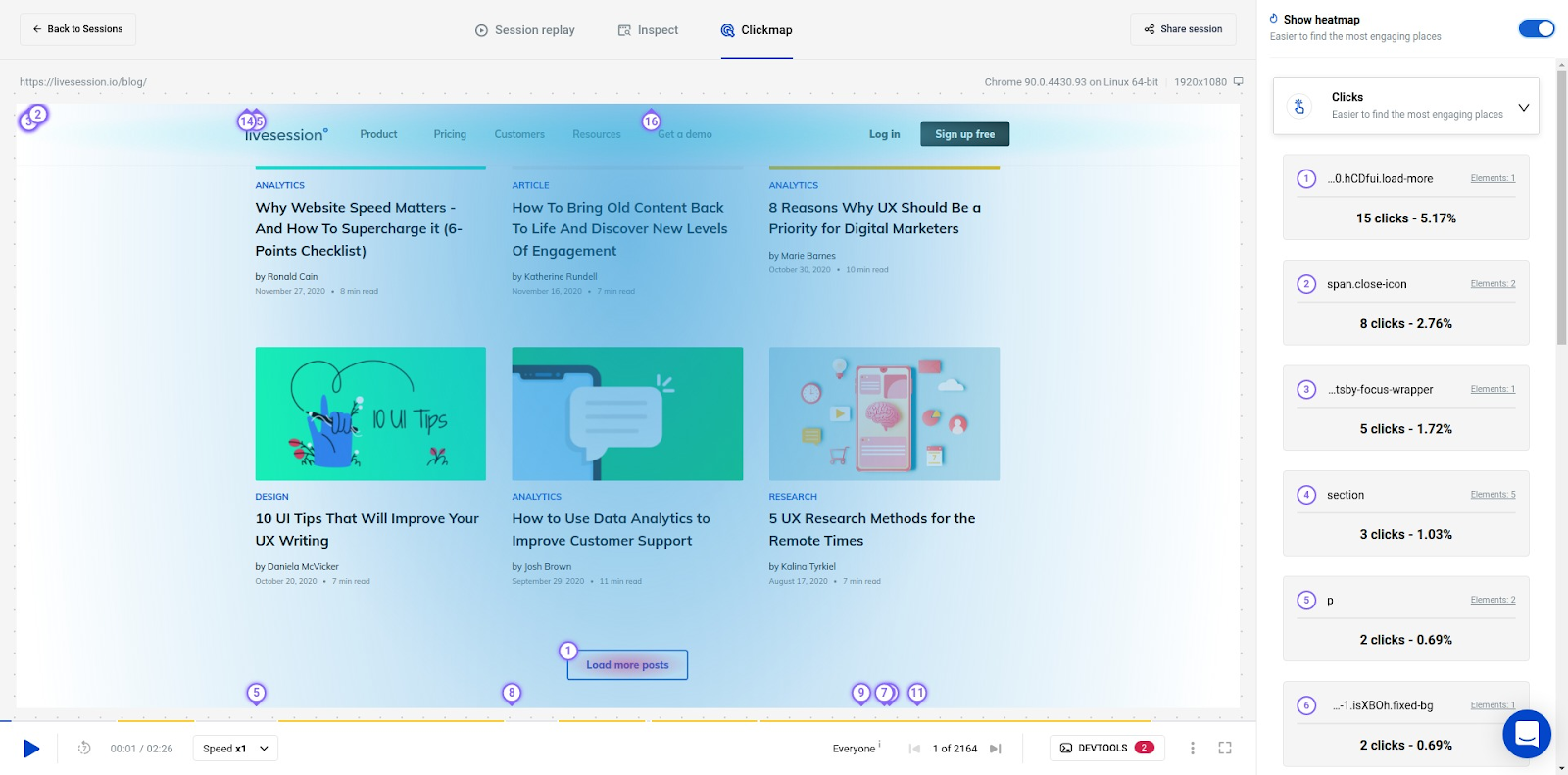
Task: Open article Why Website Speed Matters
Action: coord(359,229)
